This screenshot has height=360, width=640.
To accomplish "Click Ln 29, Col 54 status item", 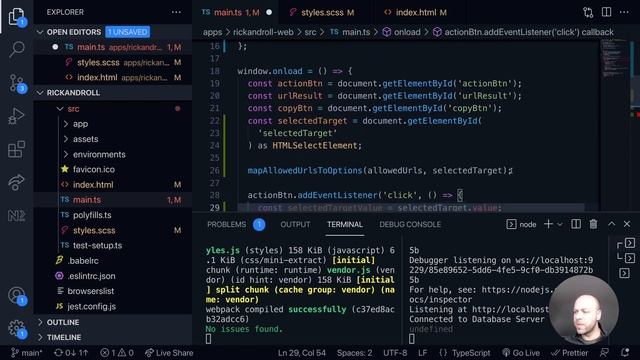I will [302, 353].
